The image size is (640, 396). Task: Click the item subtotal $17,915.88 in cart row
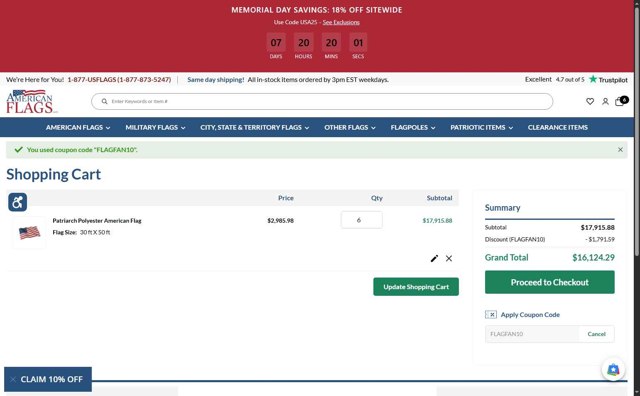(x=437, y=220)
